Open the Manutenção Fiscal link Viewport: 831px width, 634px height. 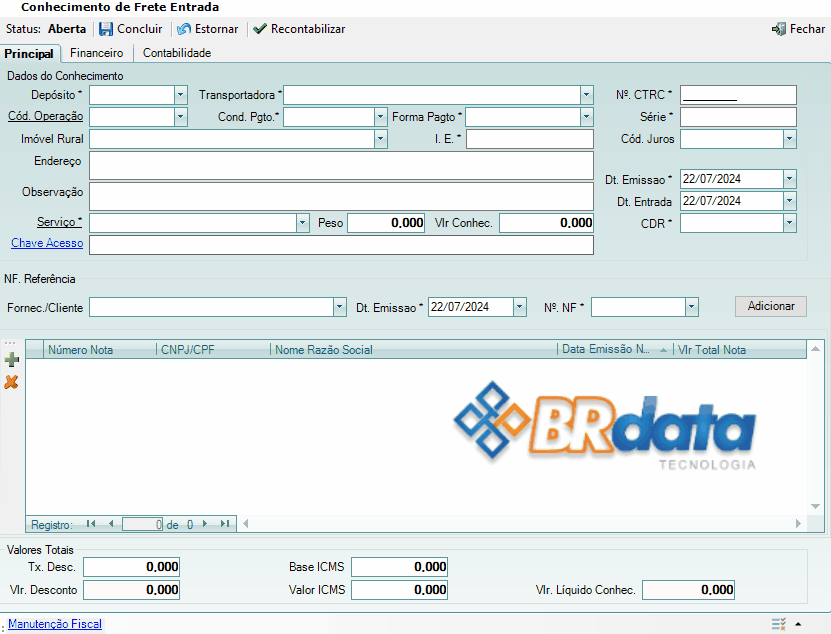(55, 624)
